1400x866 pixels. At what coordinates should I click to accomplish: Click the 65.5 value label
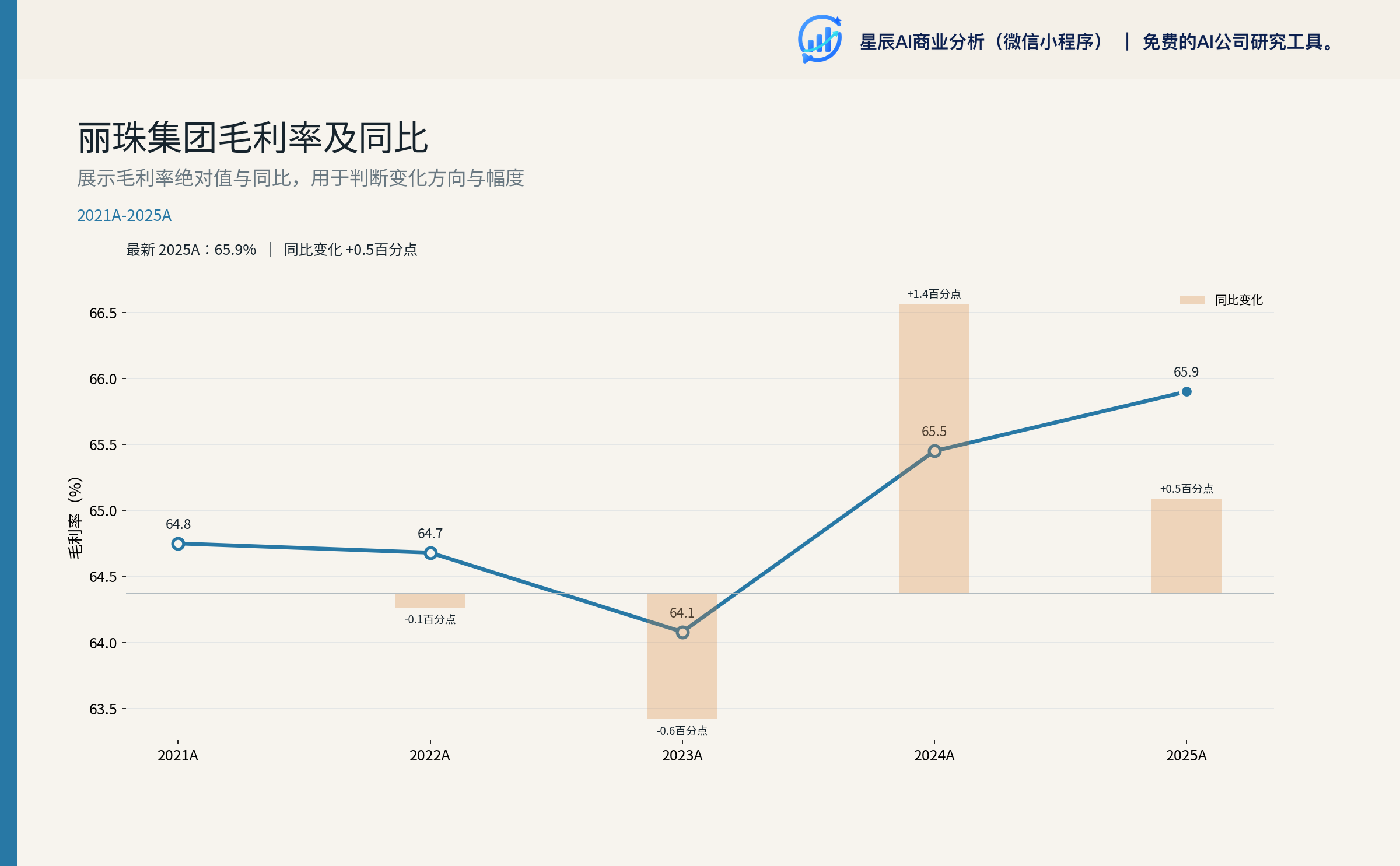[935, 432]
